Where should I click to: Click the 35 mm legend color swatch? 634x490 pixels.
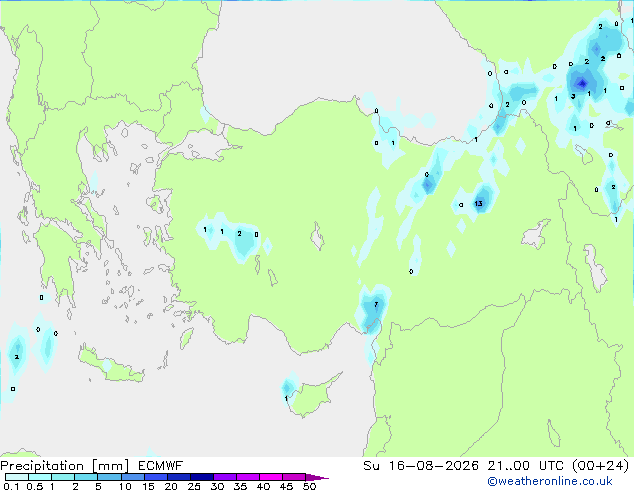click(247, 477)
